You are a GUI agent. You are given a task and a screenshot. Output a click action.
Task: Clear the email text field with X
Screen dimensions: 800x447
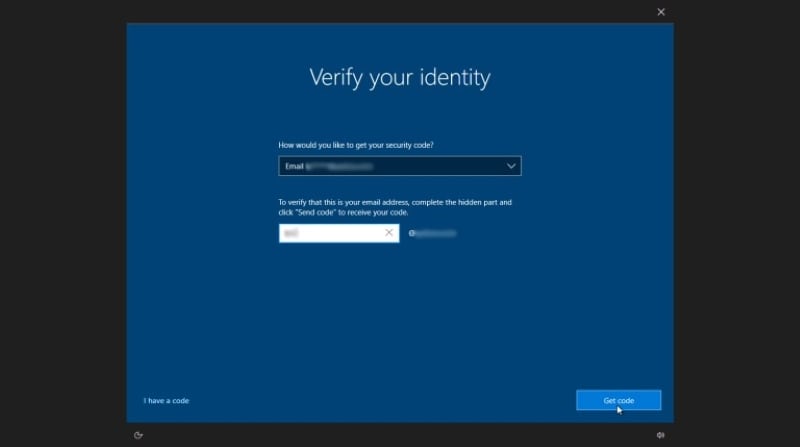click(389, 233)
